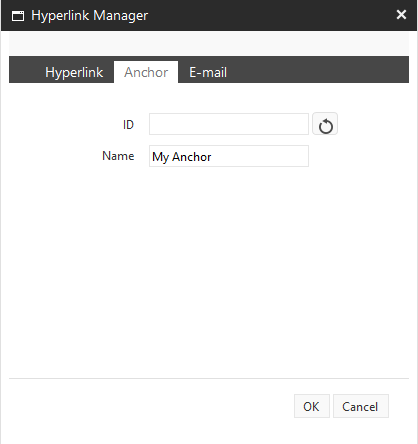Confirm with the OK button

pyautogui.click(x=312, y=406)
